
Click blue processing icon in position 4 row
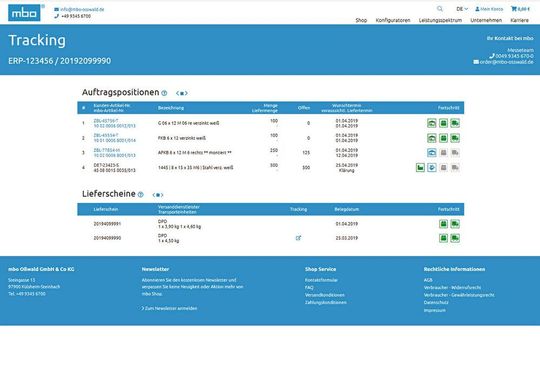point(432,167)
